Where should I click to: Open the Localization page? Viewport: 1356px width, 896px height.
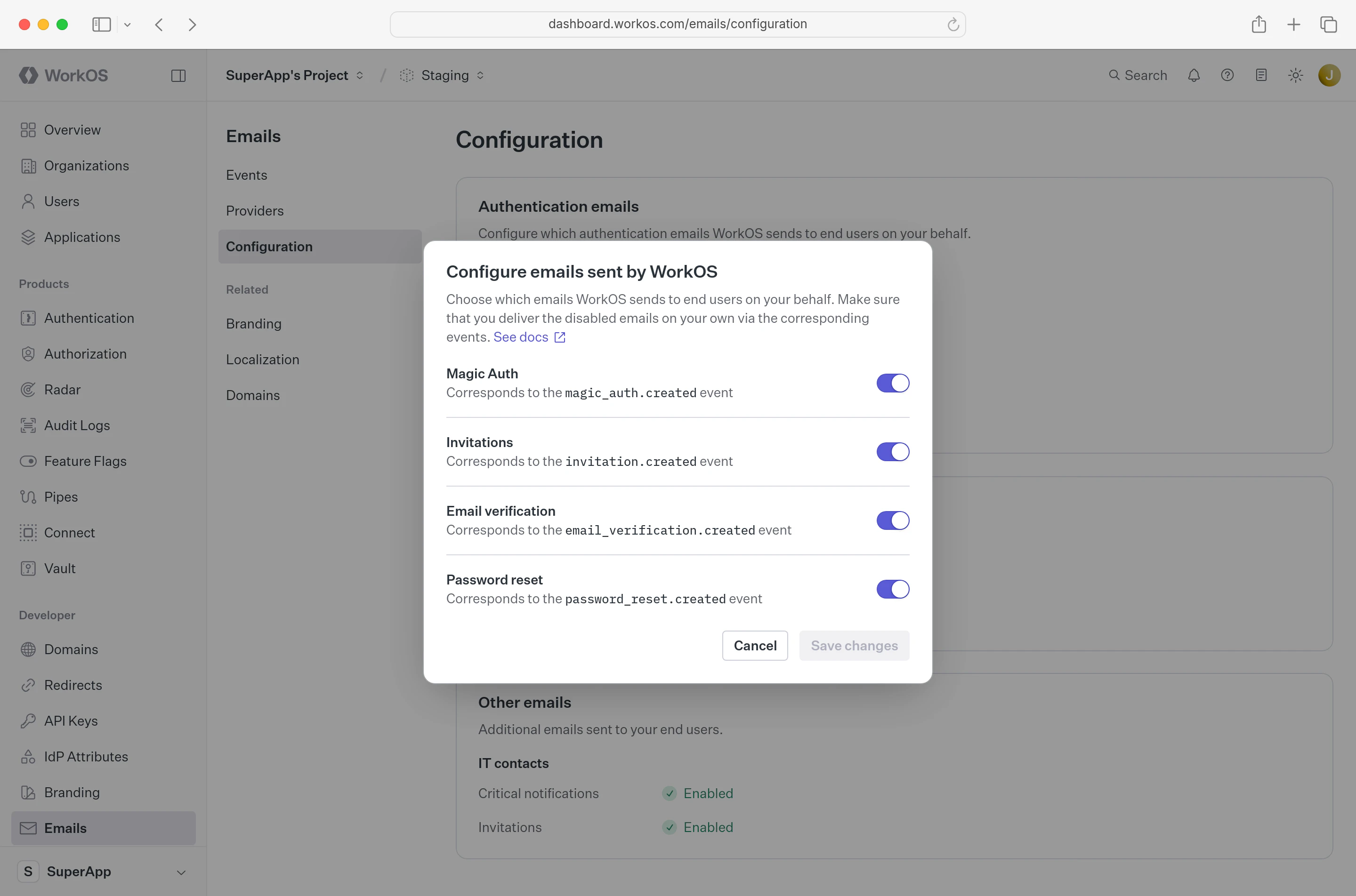pos(262,360)
